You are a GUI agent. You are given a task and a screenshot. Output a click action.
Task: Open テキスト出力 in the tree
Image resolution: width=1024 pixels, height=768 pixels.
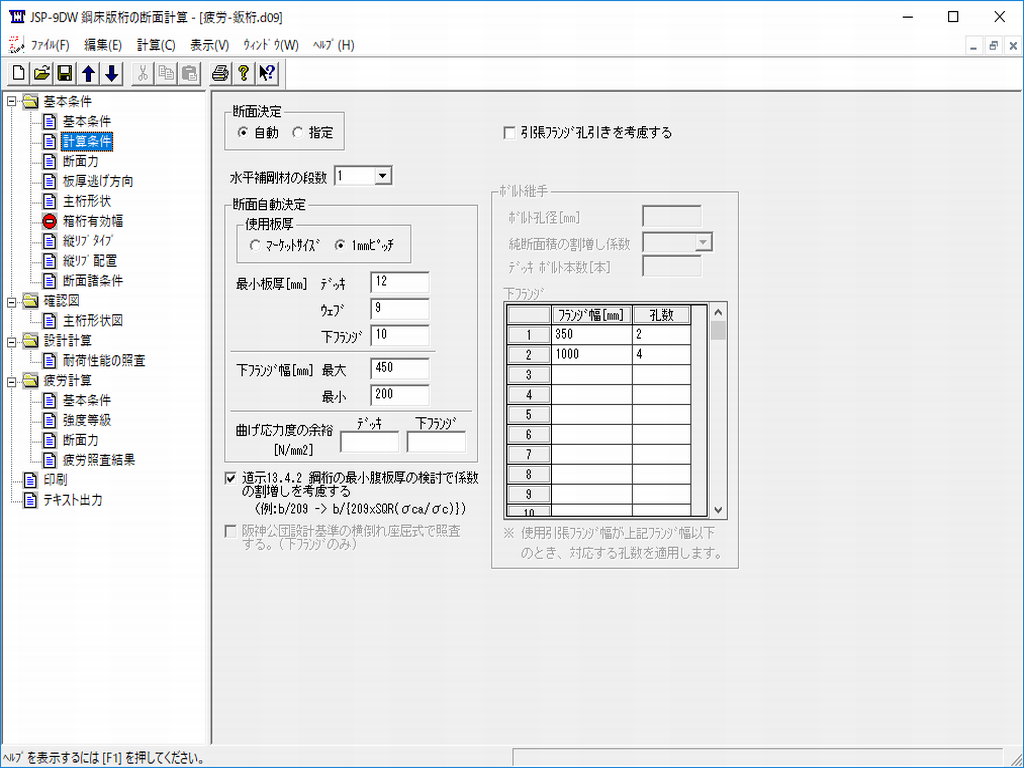tap(71, 500)
